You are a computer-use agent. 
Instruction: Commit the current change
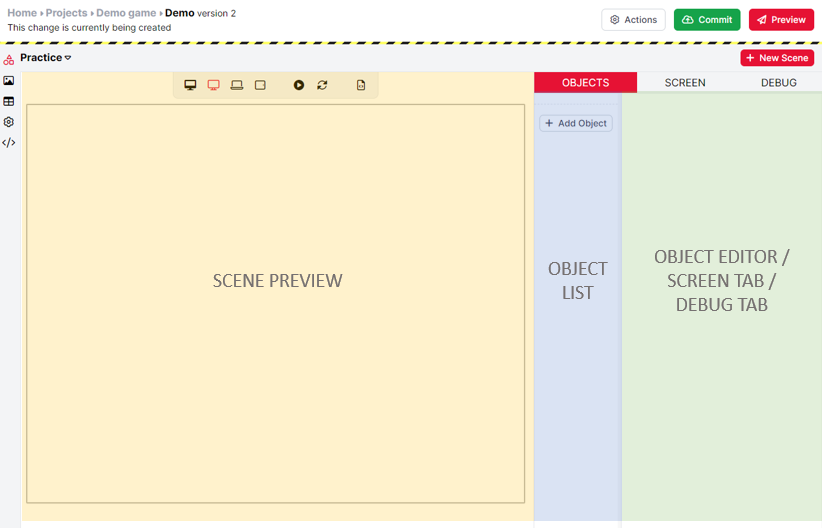click(707, 20)
